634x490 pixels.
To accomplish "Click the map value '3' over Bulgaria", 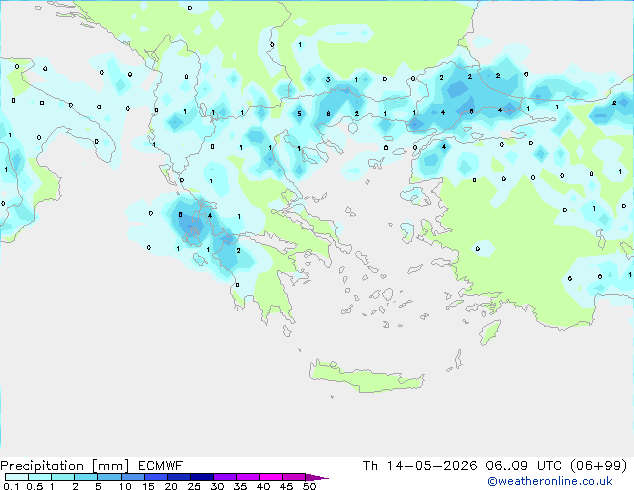I will coord(328,80).
